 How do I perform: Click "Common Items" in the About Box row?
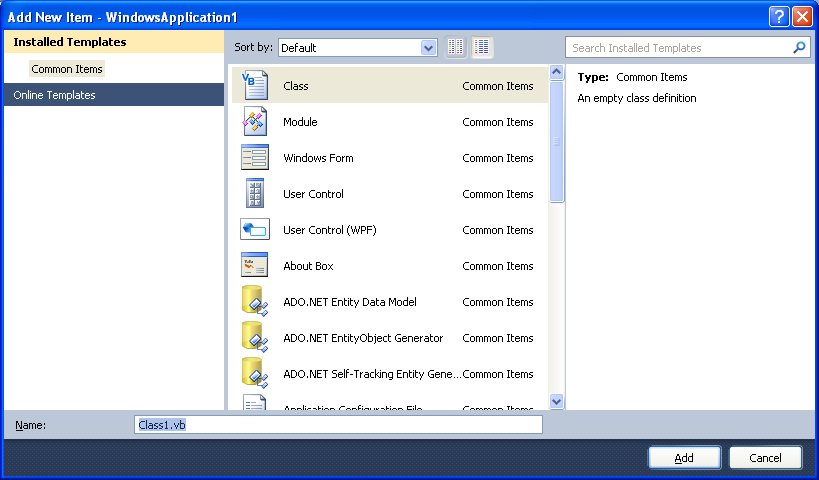[x=498, y=266]
